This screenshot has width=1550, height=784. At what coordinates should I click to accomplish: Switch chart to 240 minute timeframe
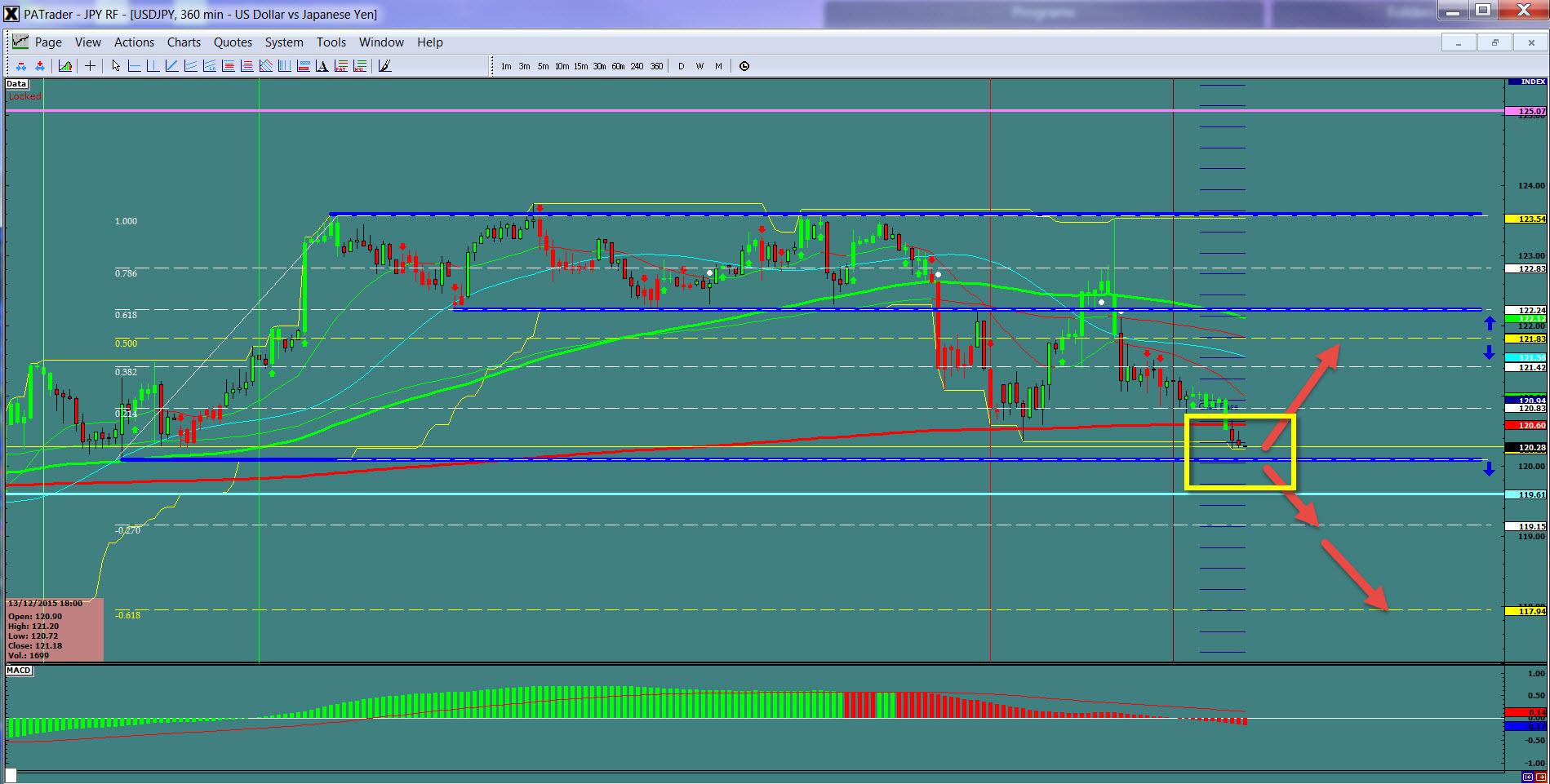(637, 66)
